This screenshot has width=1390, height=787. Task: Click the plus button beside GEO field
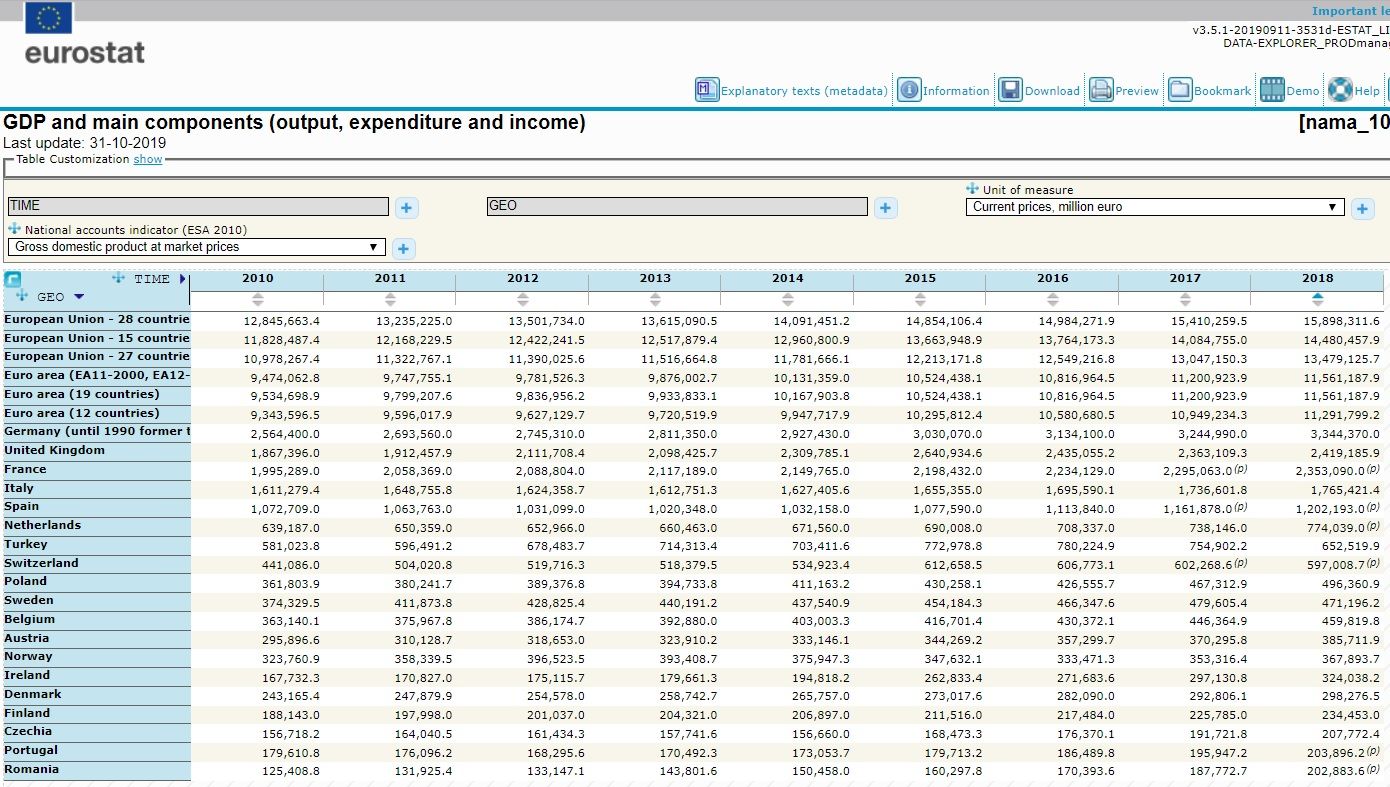pyautogui.click(x=885, y=208)
